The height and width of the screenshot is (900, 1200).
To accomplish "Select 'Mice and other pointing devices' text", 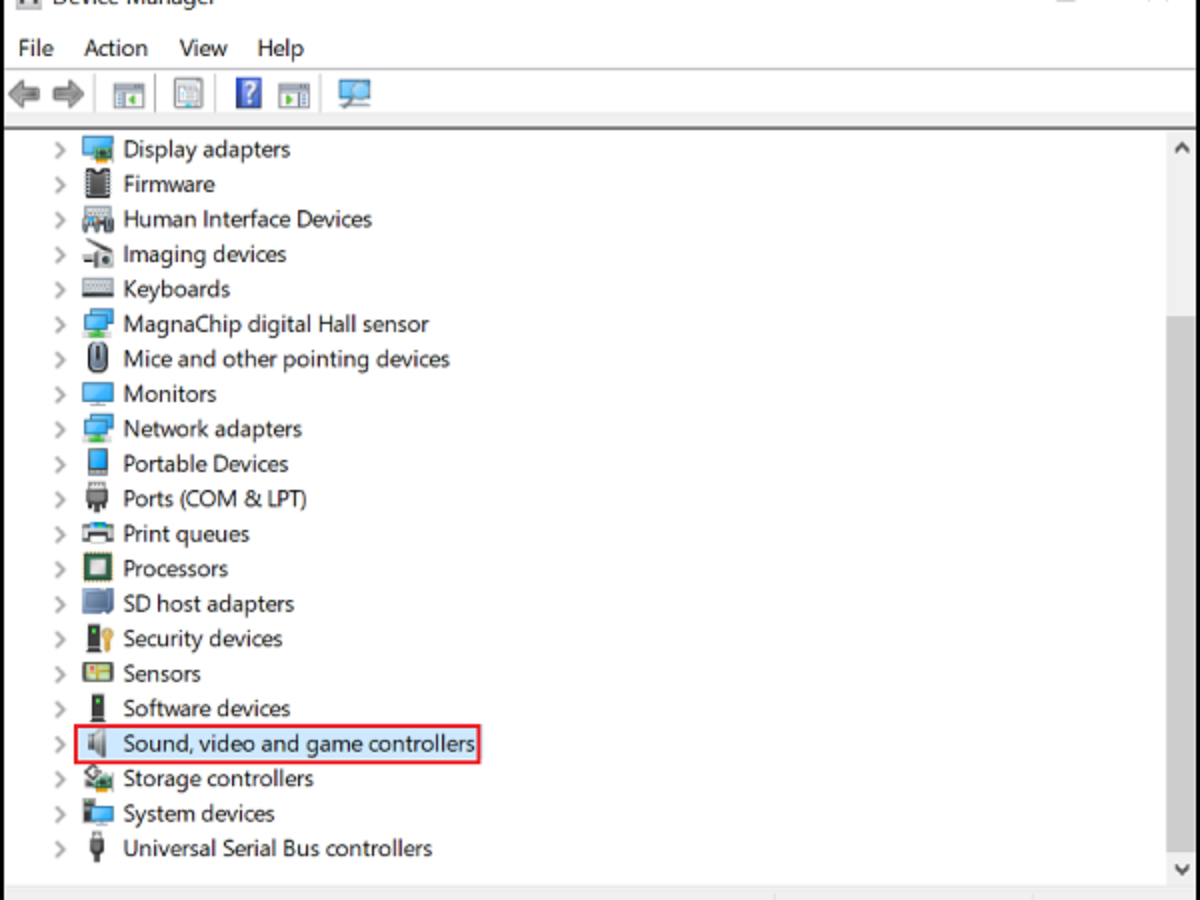I will coord(287,358).
